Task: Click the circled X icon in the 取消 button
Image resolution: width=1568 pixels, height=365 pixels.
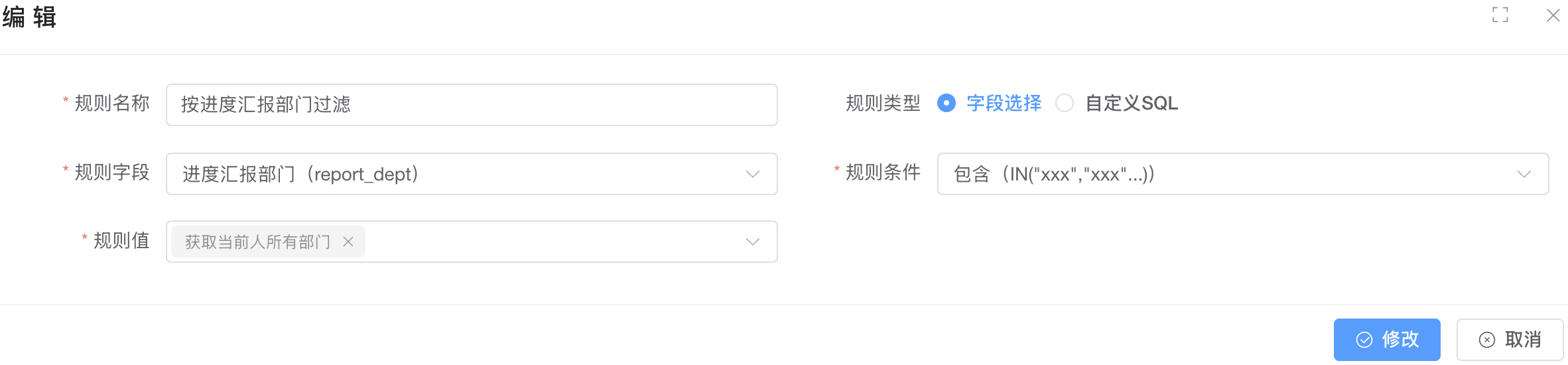Action: tap(1486, 340)
